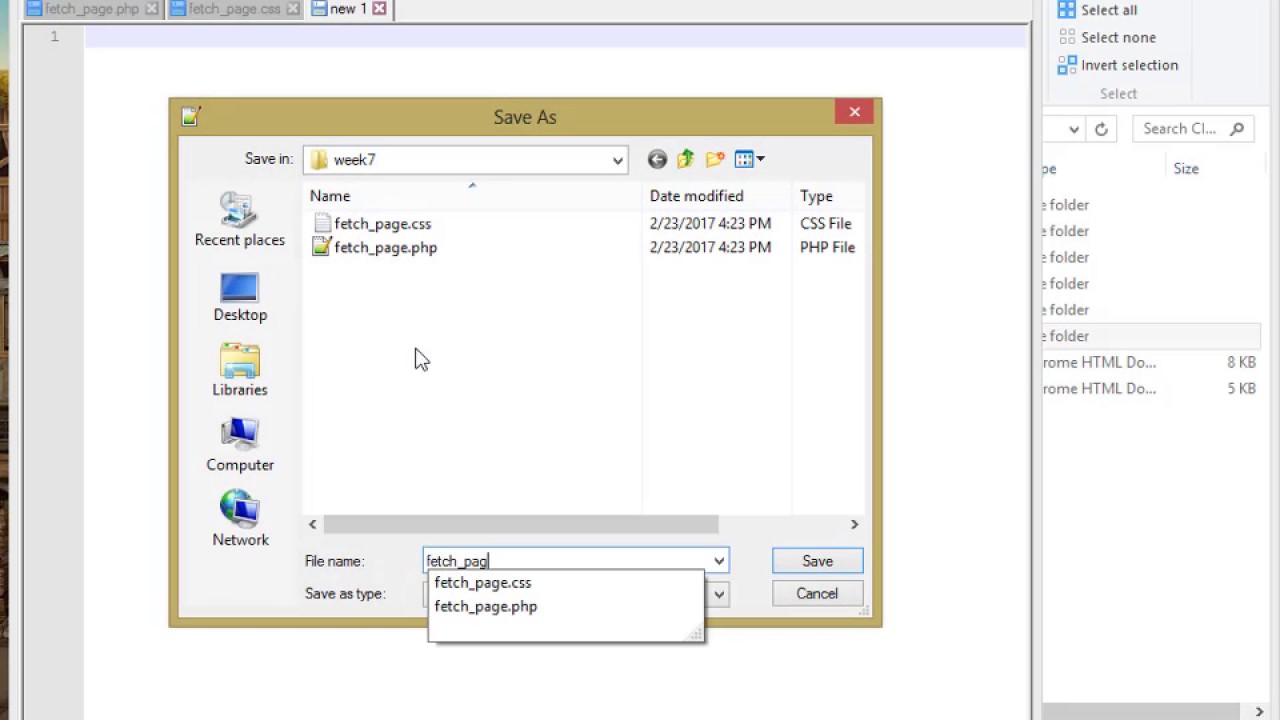Click the file list scroll right arrow
This screenshot has width=1280, height=720.
tap(854, 524)
